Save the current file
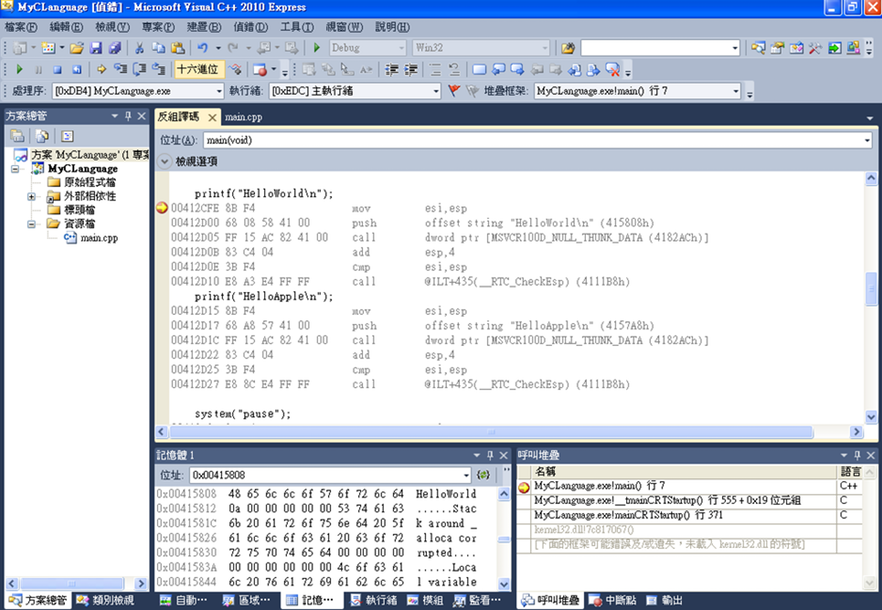This screenshot has height=610, width=882. [x=96, y=48]
